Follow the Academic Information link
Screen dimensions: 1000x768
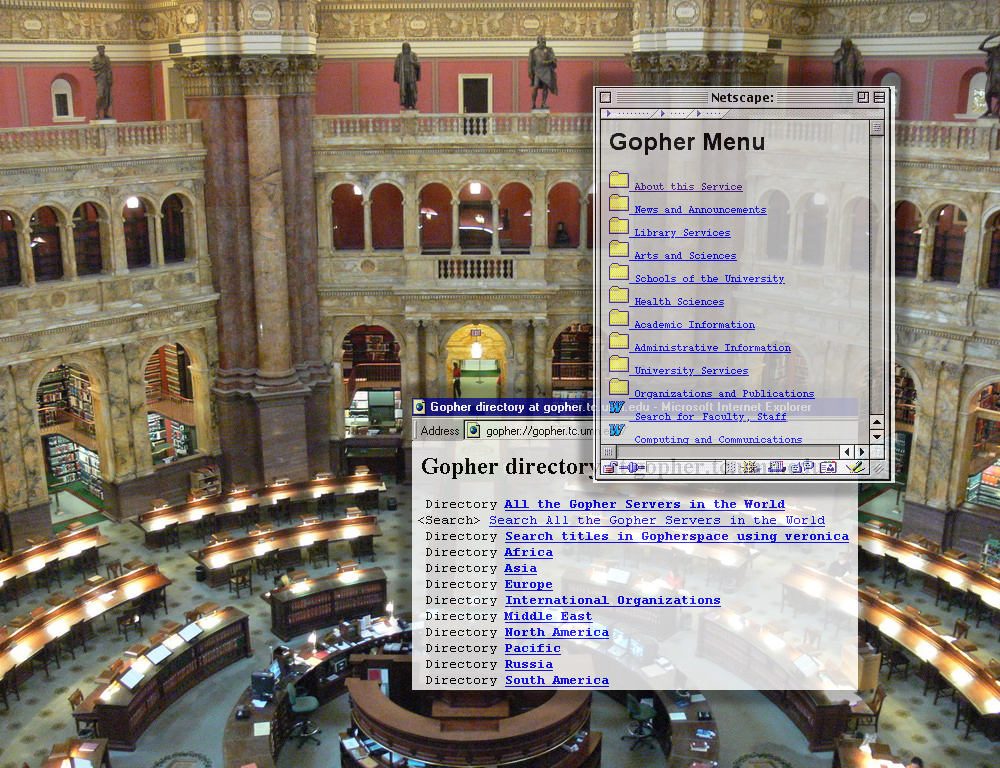[x=694, y=325]
